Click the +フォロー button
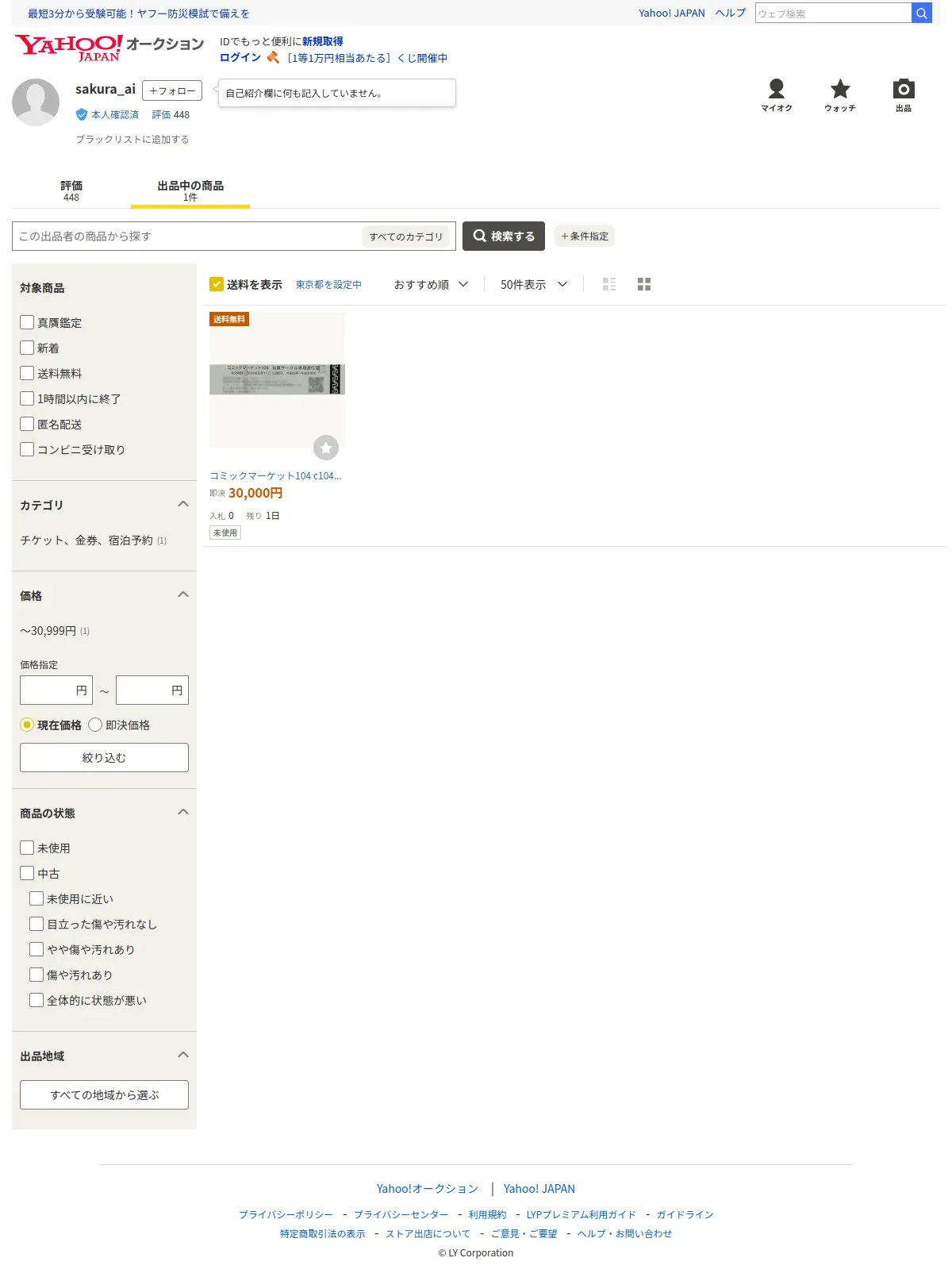This screenshot has height=1273, width=952. pyautogui.click(x=172, y=90)
